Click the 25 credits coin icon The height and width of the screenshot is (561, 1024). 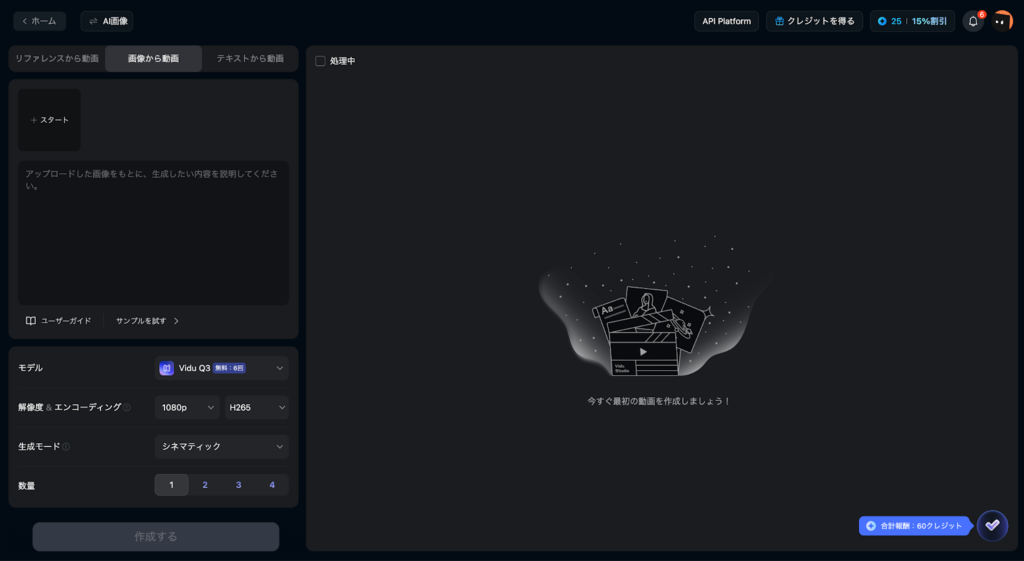882,21
